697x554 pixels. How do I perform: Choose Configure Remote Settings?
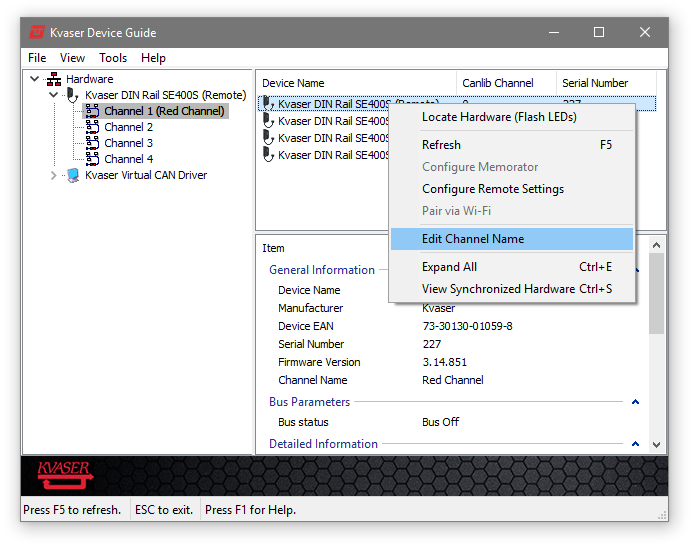512,189
